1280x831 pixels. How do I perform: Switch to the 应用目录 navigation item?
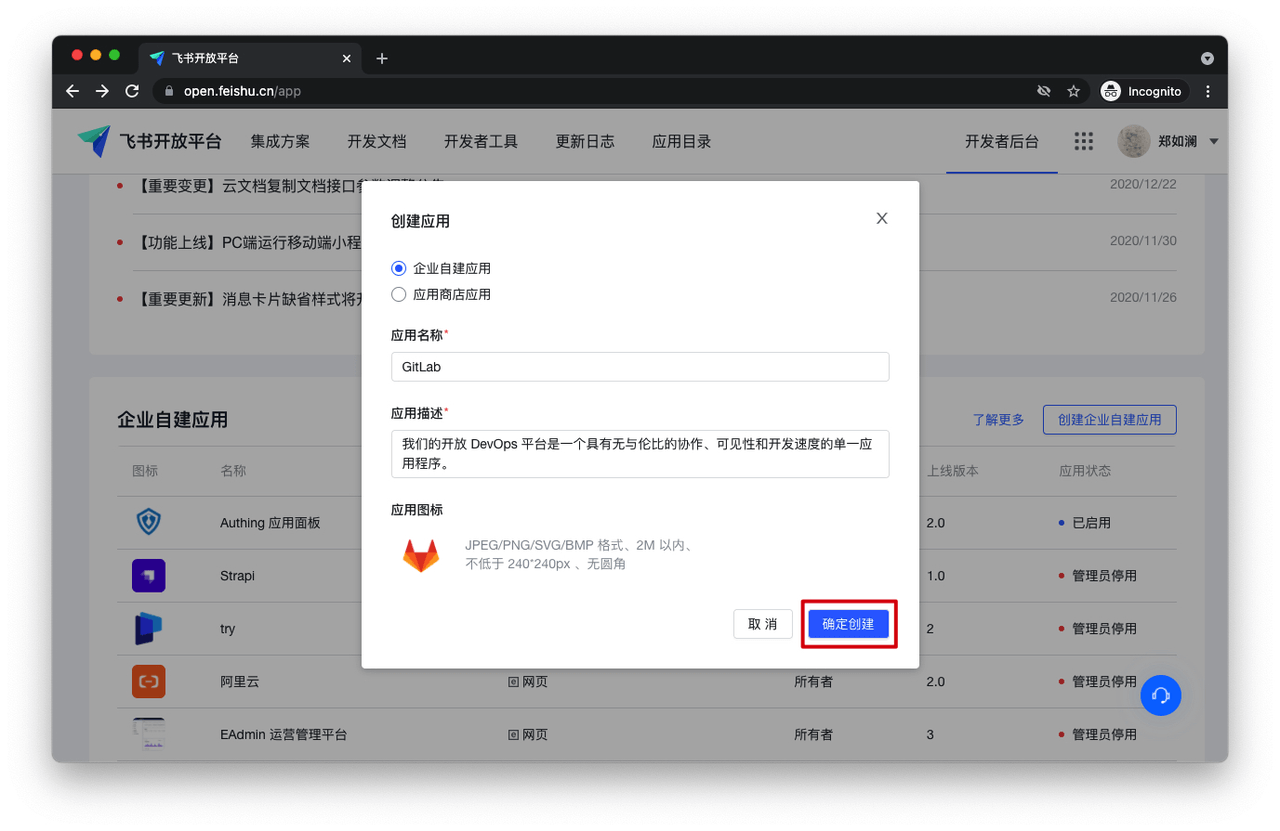681,141
